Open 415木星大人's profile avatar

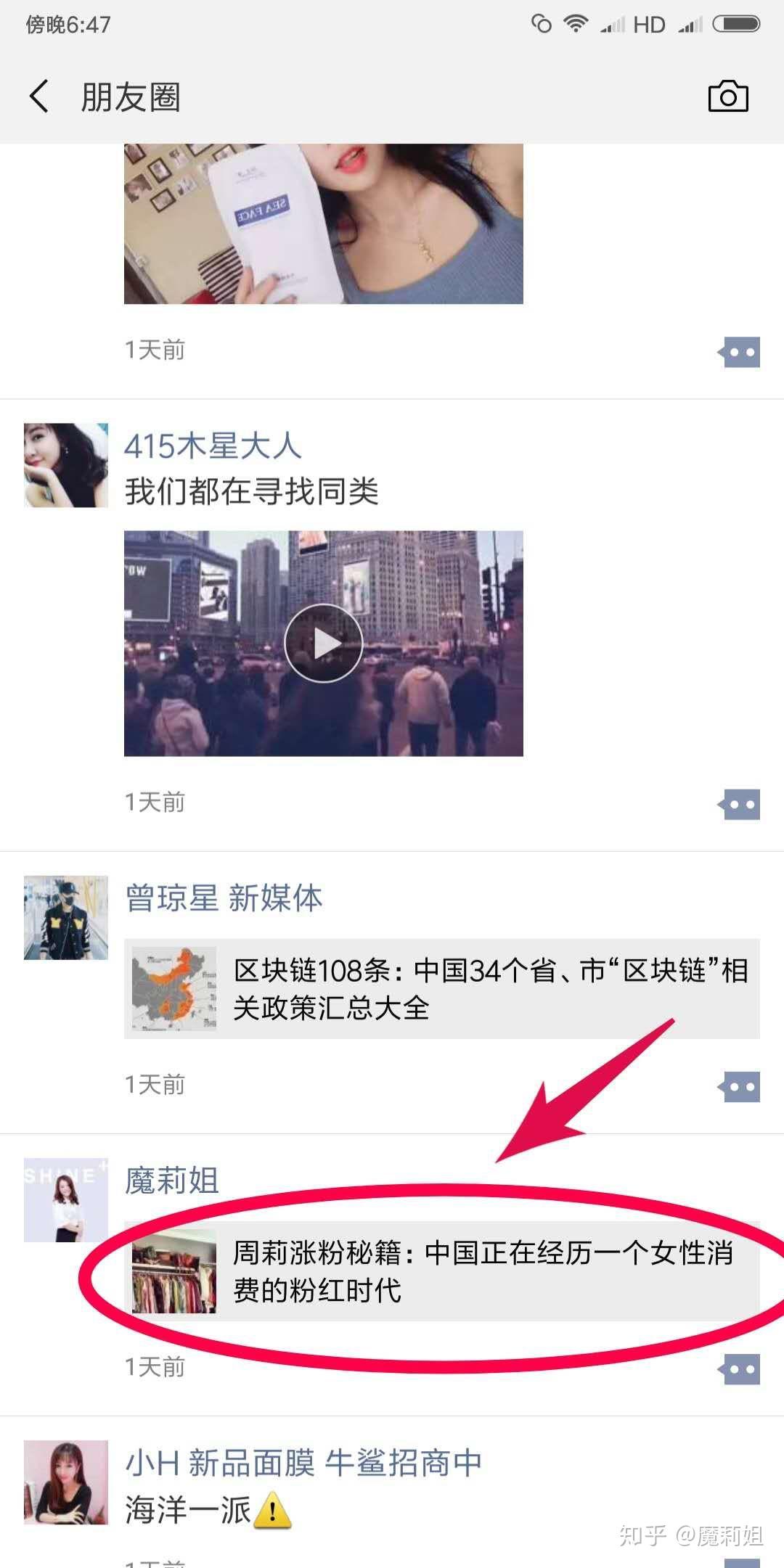pyautogui.click(x=66, y=465)
